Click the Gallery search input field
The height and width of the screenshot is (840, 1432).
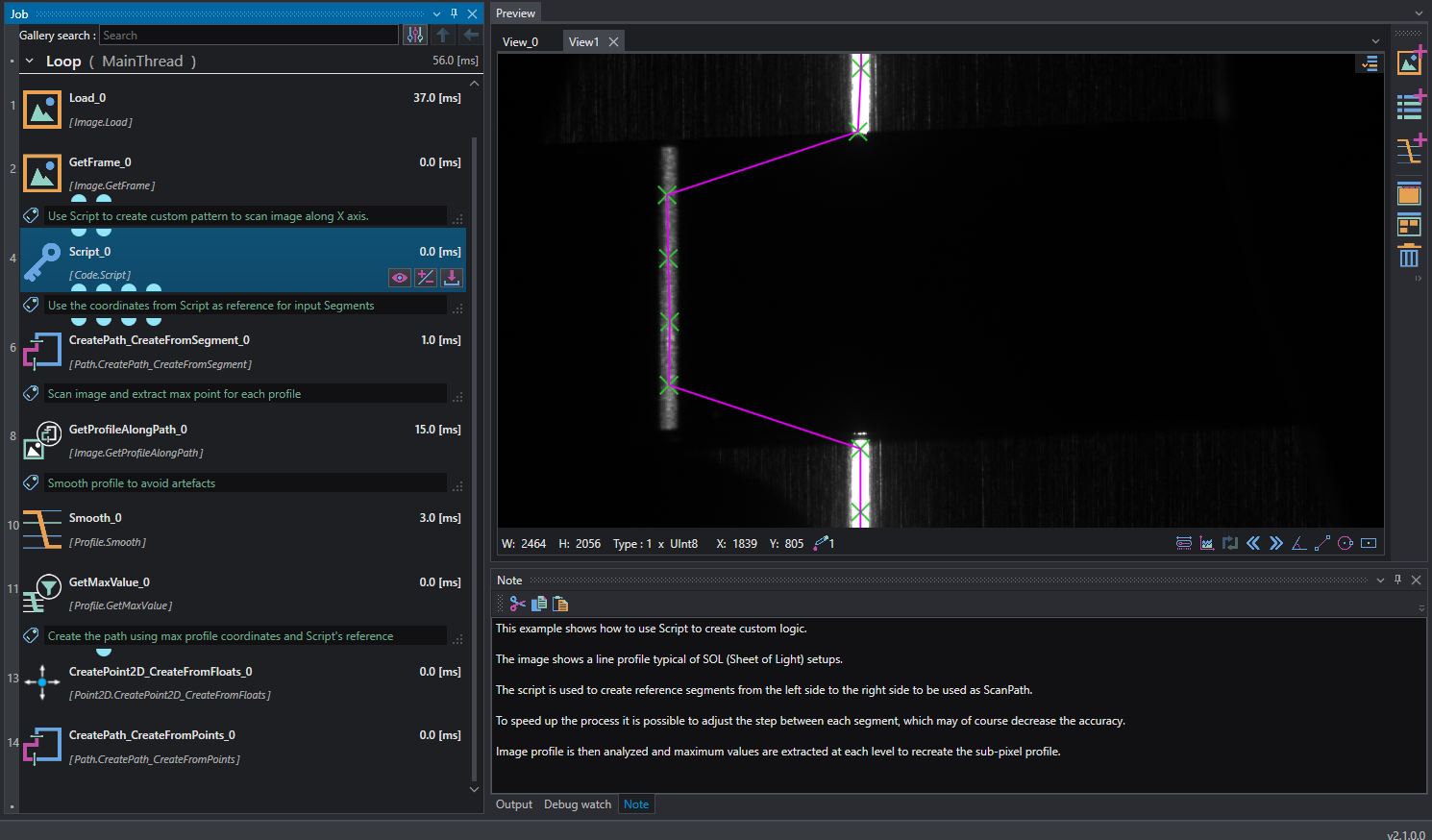(249, 35)
